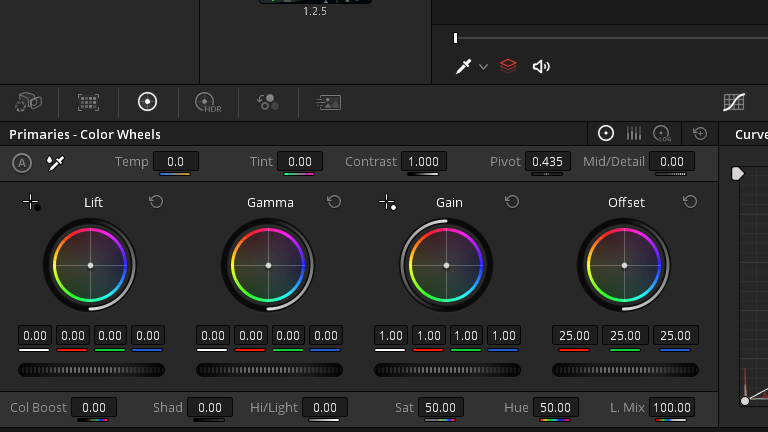Click the 1.2.5 clip label
The image size is (768, 432).
pyautogui.click(x=315, y=11)
